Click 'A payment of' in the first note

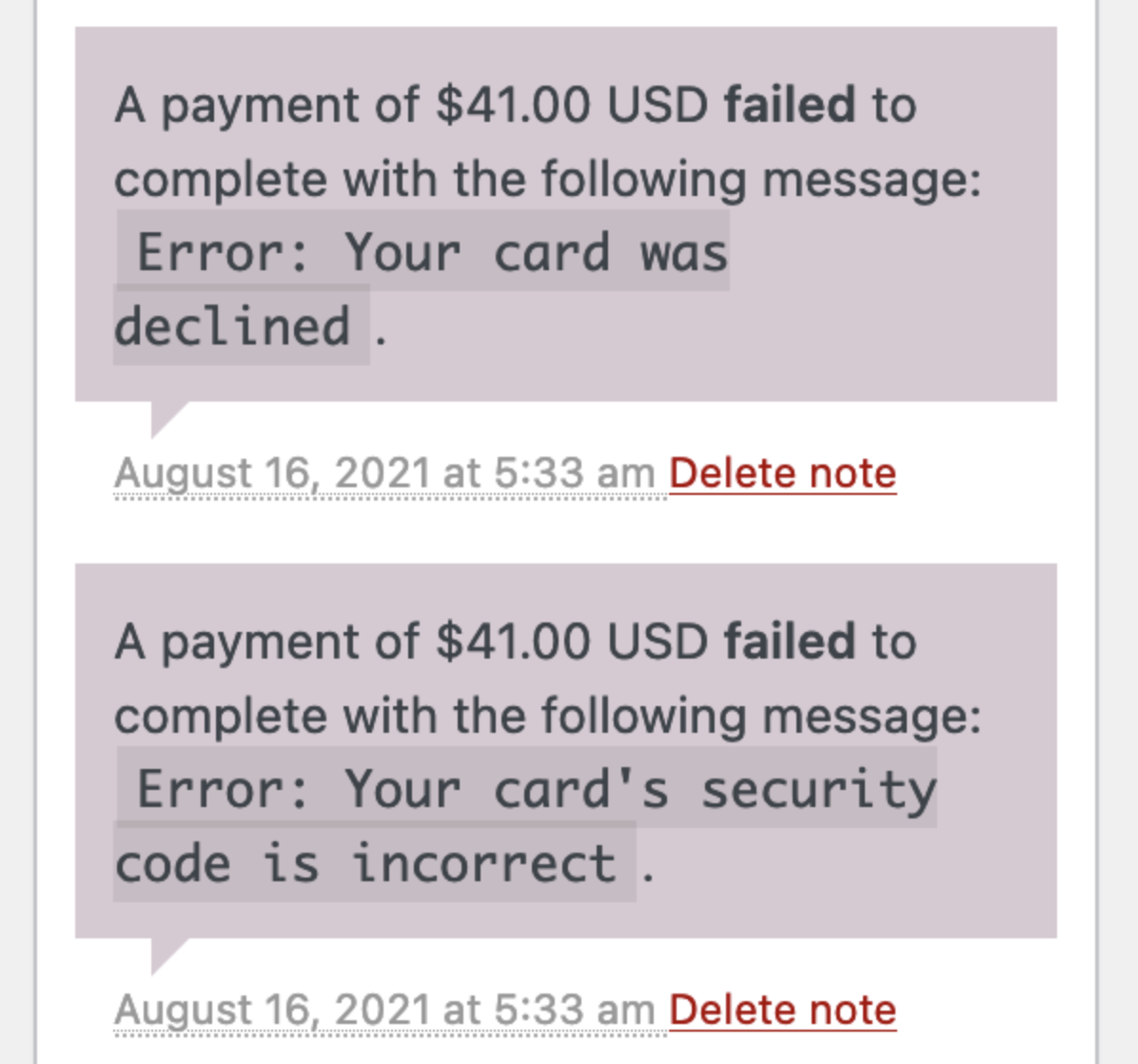click(266, 105)
